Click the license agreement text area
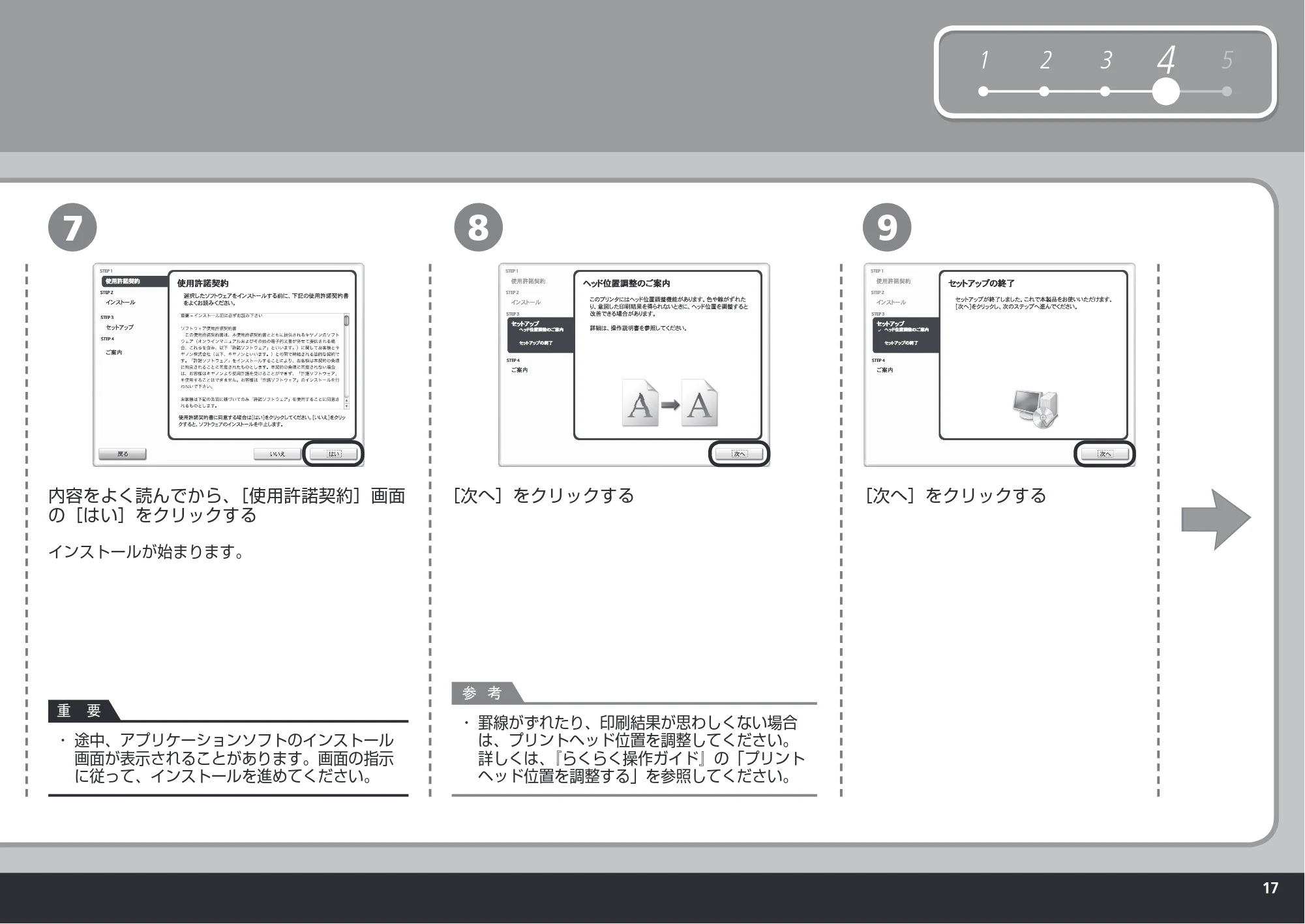The height and width of the screenshot is (924, 1305). [x=261, y=361]
